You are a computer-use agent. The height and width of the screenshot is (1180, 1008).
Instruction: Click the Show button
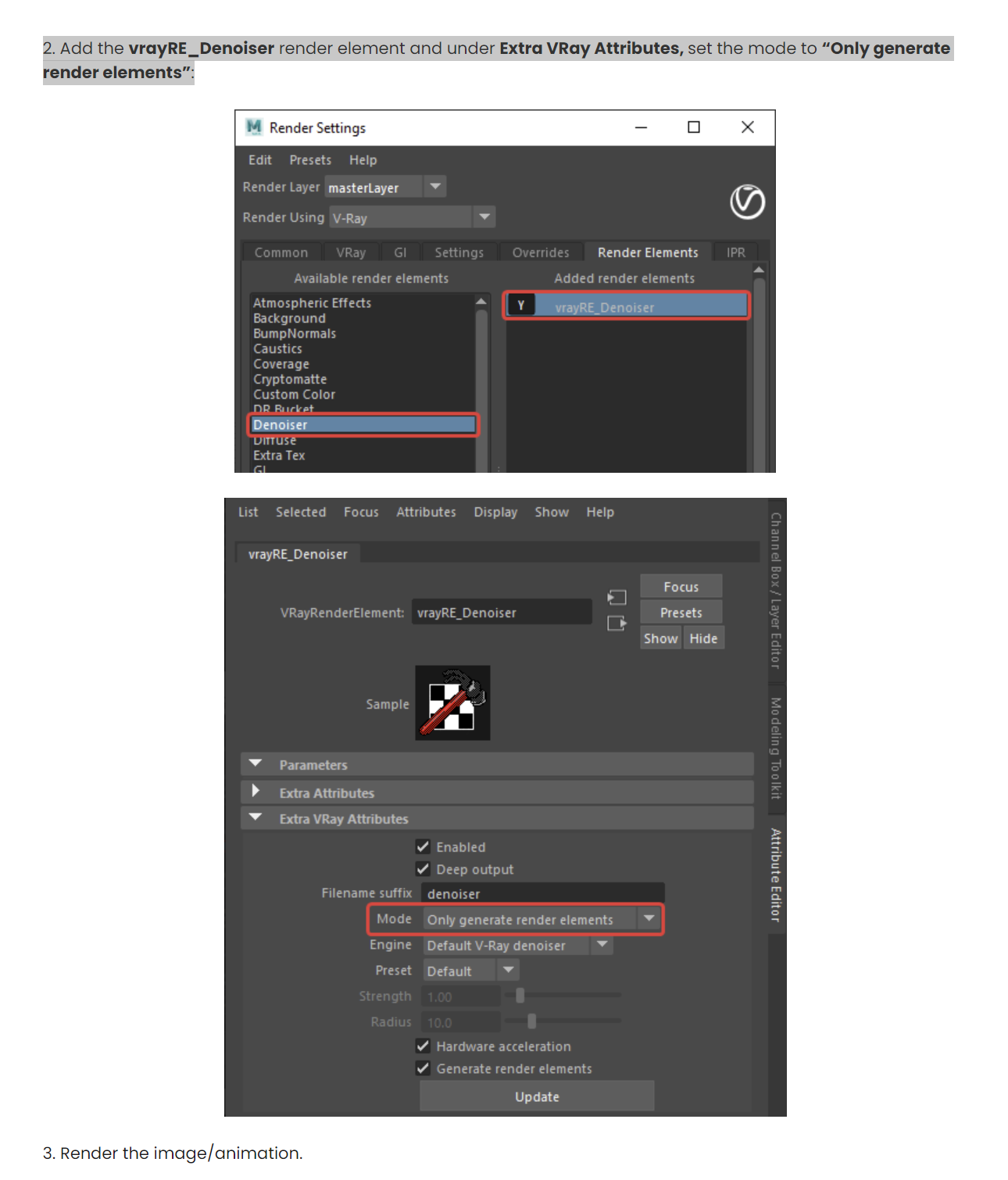(660, 638)
